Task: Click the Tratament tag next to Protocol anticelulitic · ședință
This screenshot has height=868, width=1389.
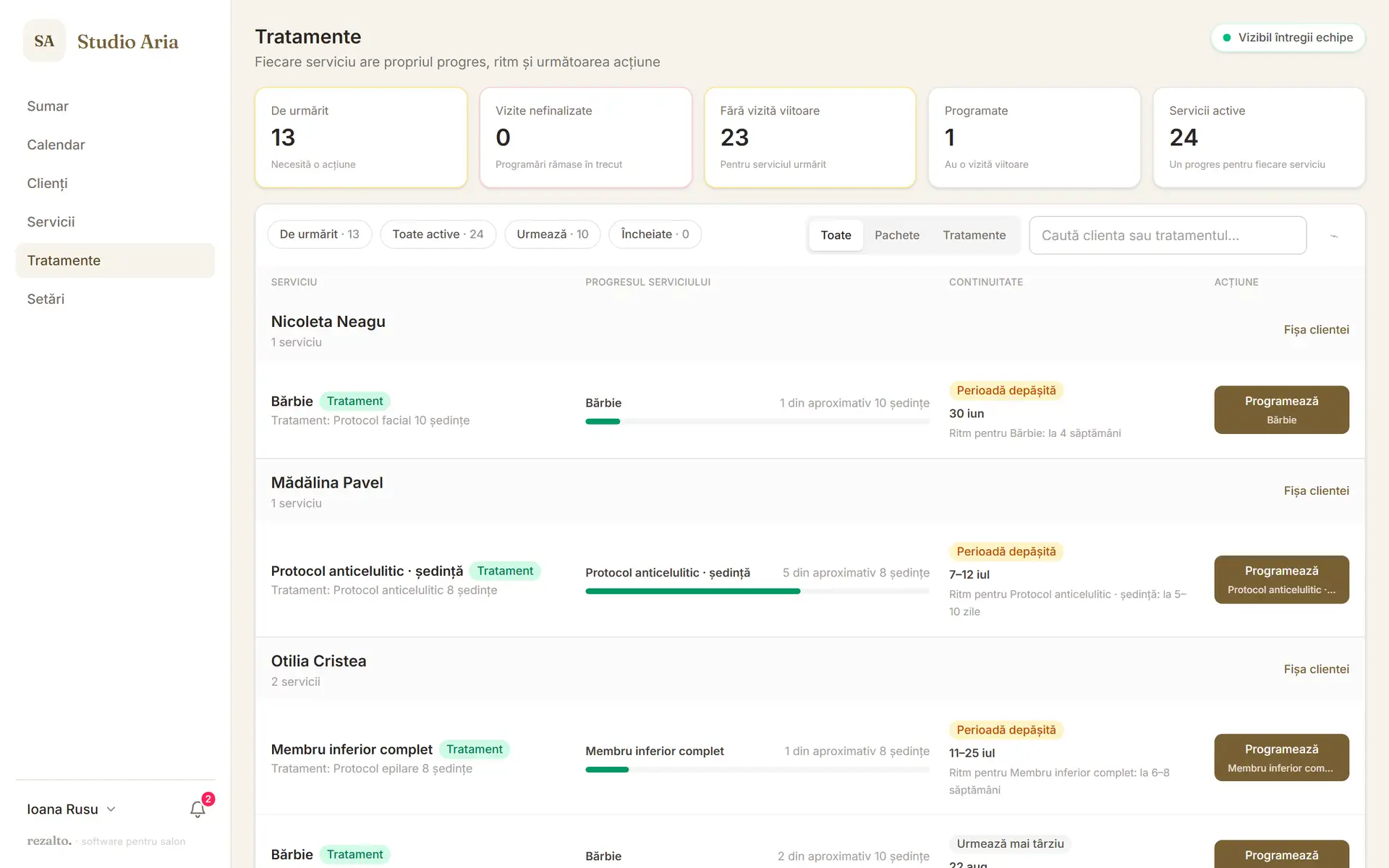Action: point(505,571)
